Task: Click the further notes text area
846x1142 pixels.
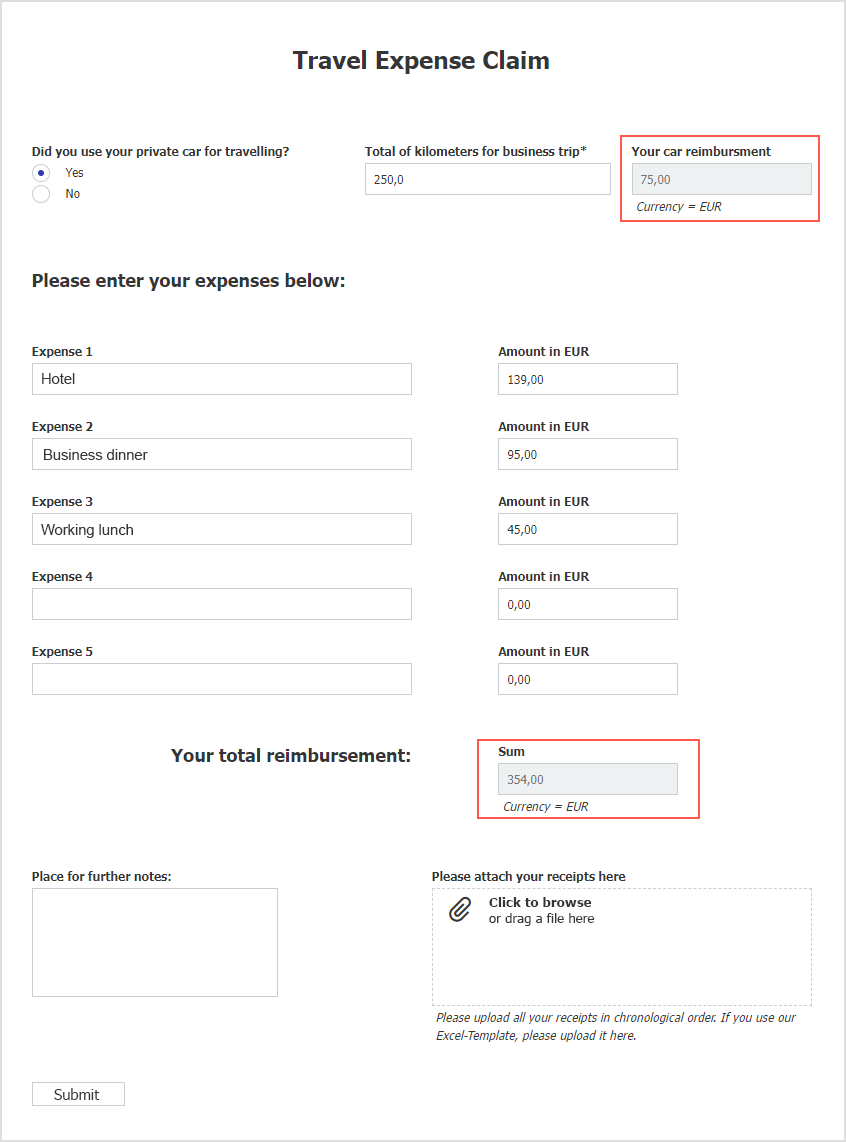Action: coord(154,941)
